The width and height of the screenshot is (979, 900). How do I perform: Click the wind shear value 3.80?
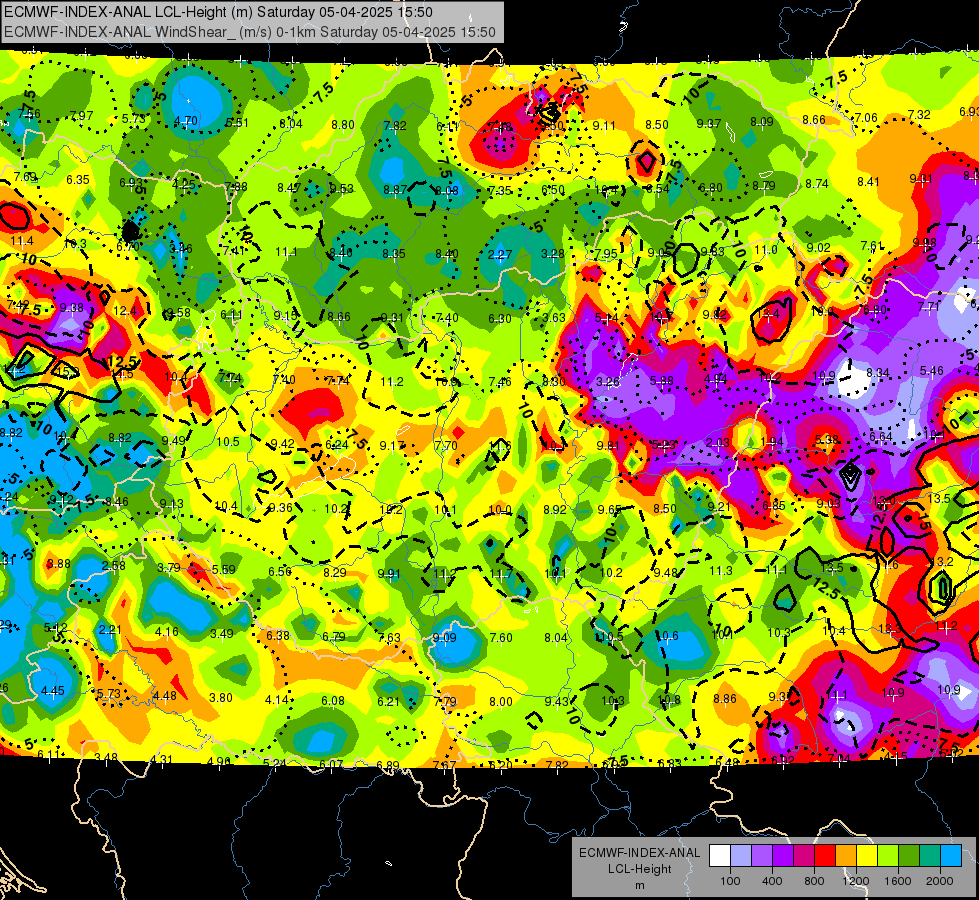(221, 698)
